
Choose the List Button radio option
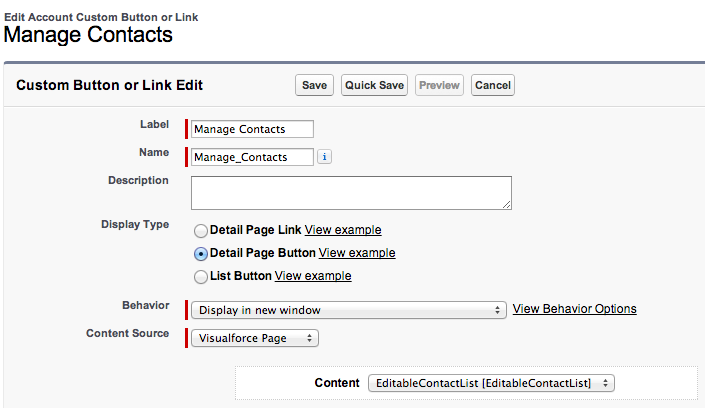tap(201, 277)
